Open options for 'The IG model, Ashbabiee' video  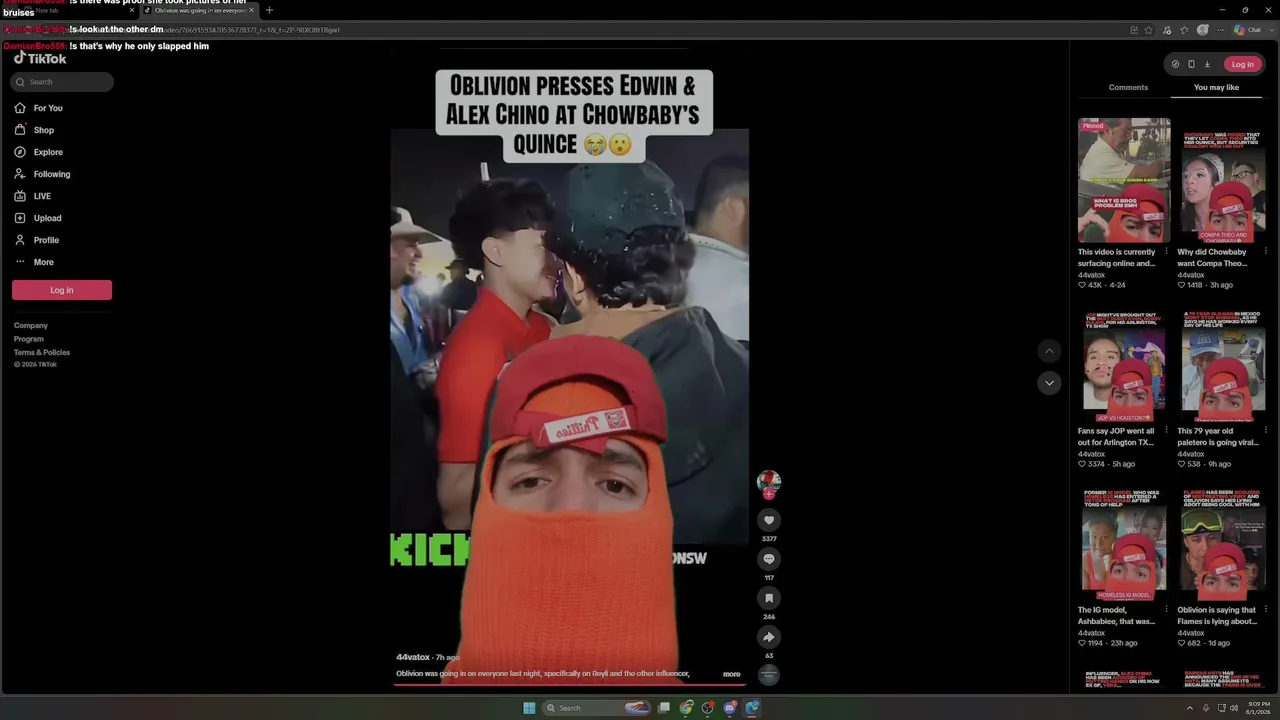1166,610
